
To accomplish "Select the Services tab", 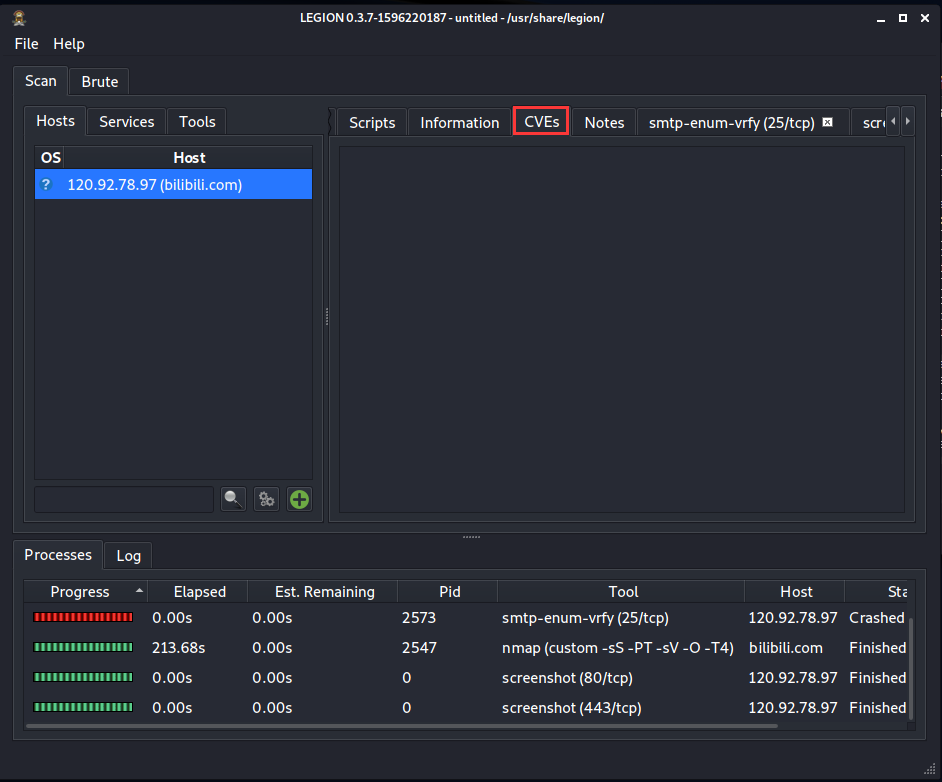I will coord(127,122).
